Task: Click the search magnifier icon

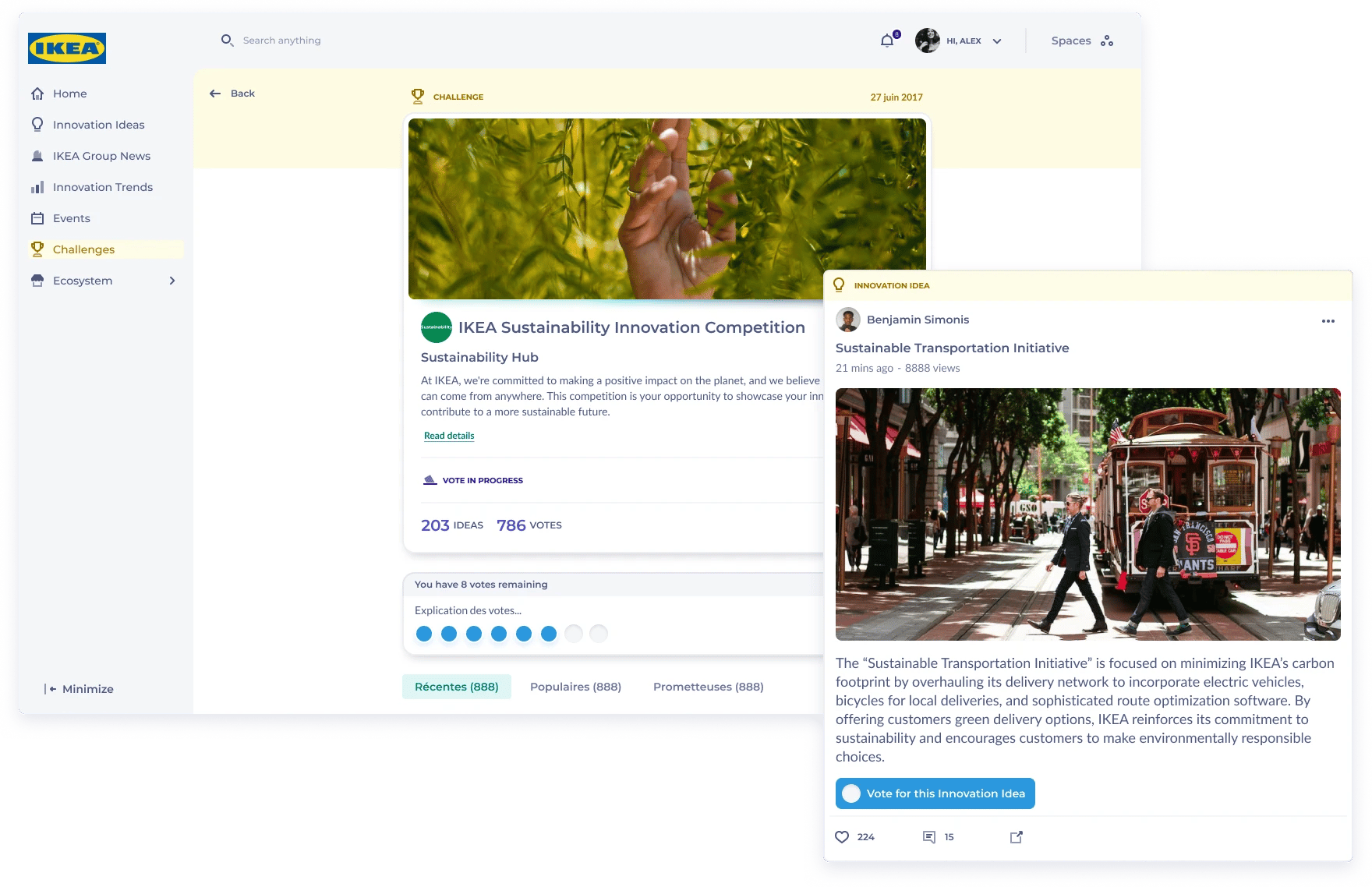Action: tap(227, 41)
